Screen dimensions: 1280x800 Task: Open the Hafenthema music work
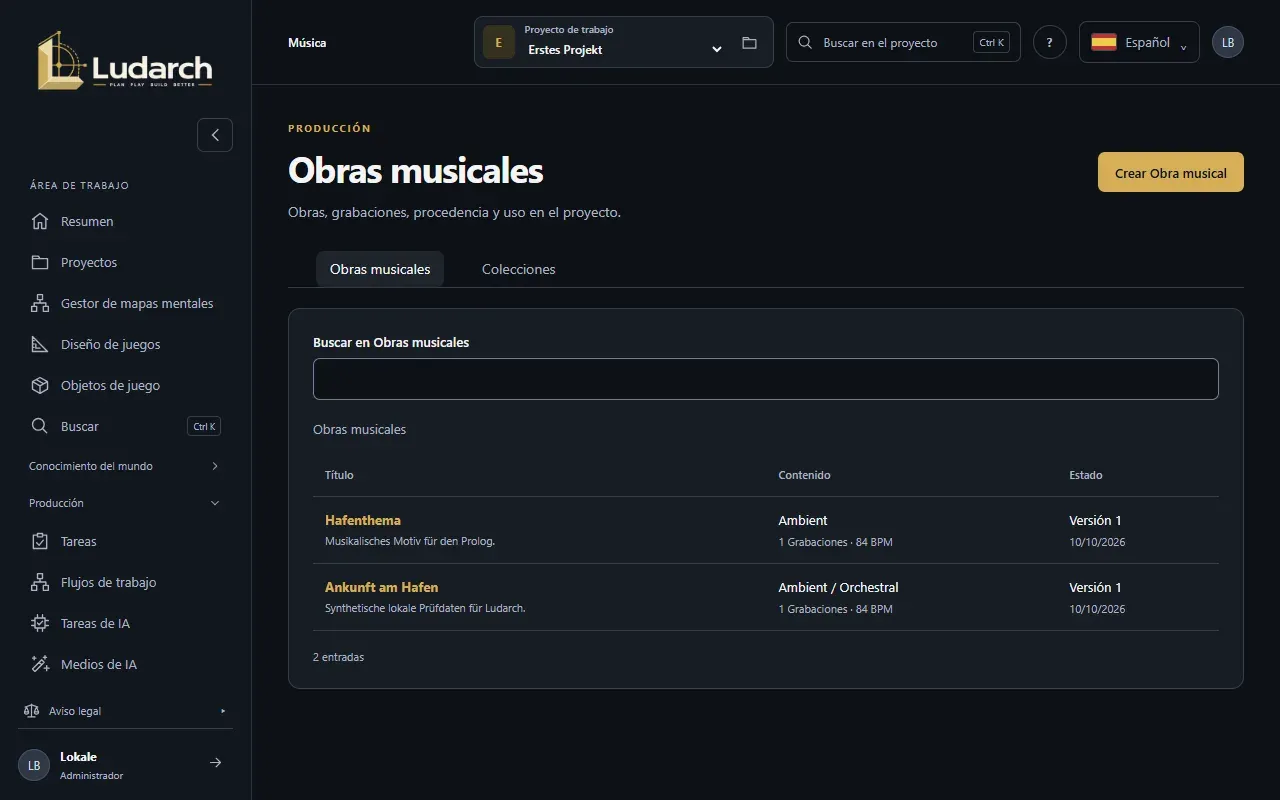(x=363, y=520)
